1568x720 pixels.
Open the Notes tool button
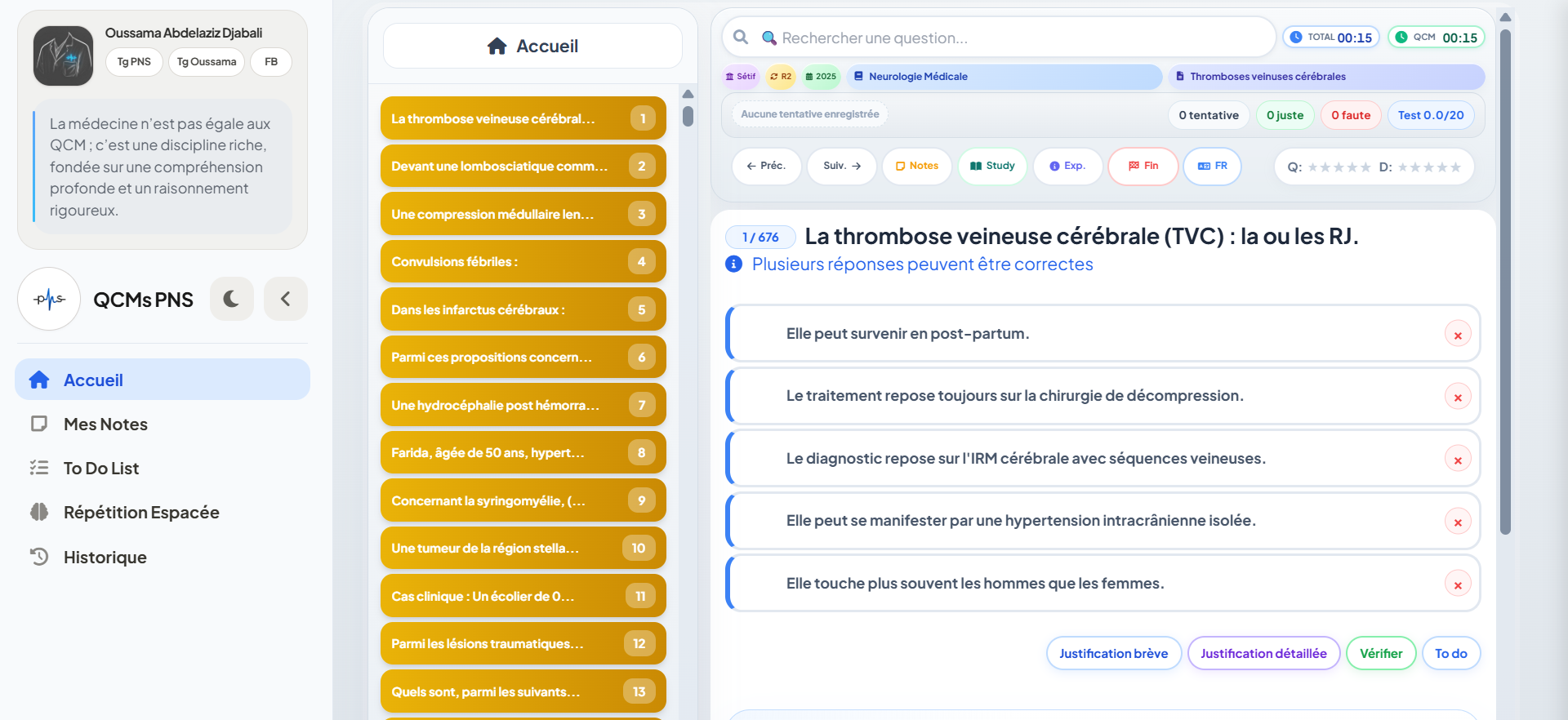916,166
